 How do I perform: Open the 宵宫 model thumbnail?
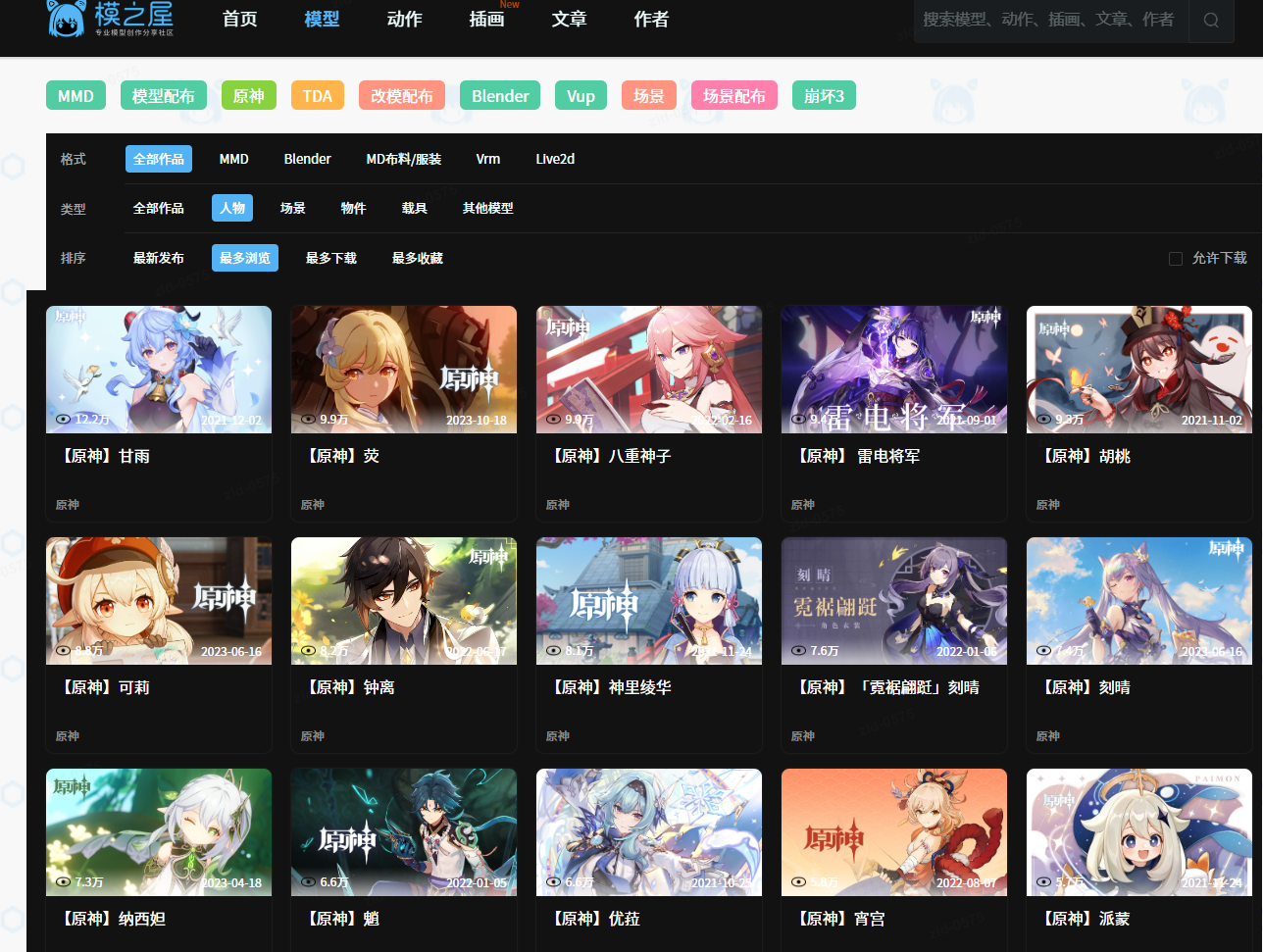[x=894, y=832]
